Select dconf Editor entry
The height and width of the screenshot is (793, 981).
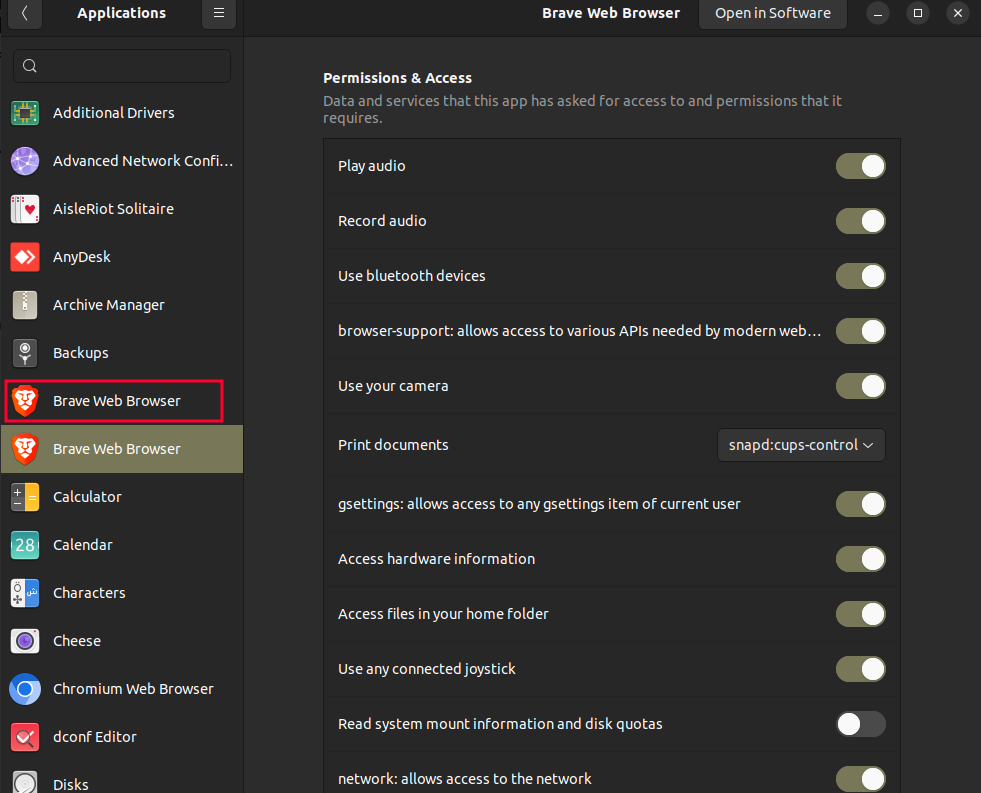122,737
